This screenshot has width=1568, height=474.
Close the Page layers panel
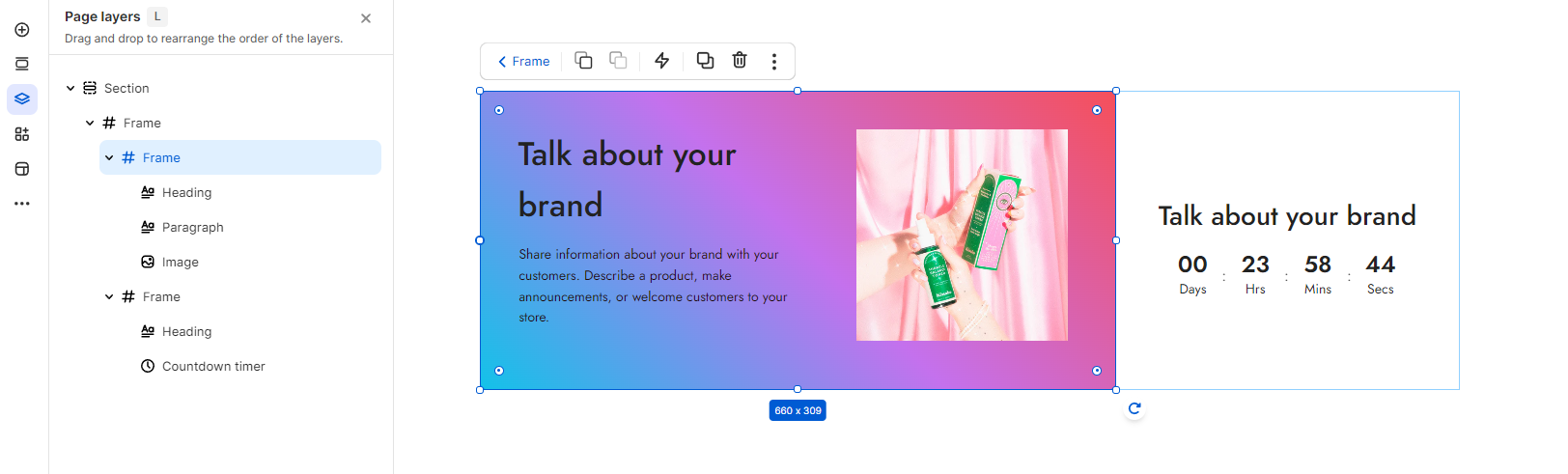pos(366,18)
